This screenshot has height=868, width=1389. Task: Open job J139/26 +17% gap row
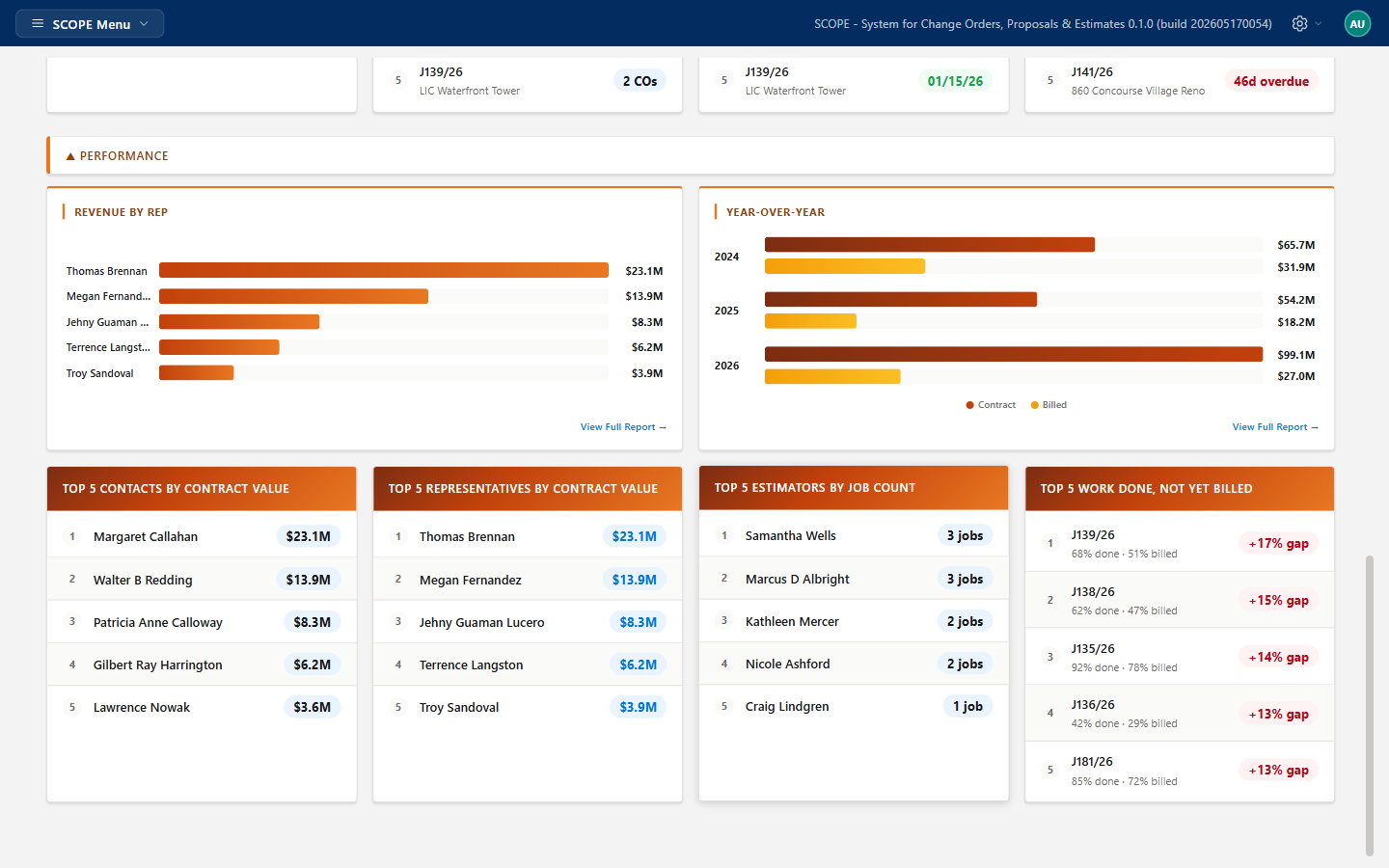[1180, 543]
